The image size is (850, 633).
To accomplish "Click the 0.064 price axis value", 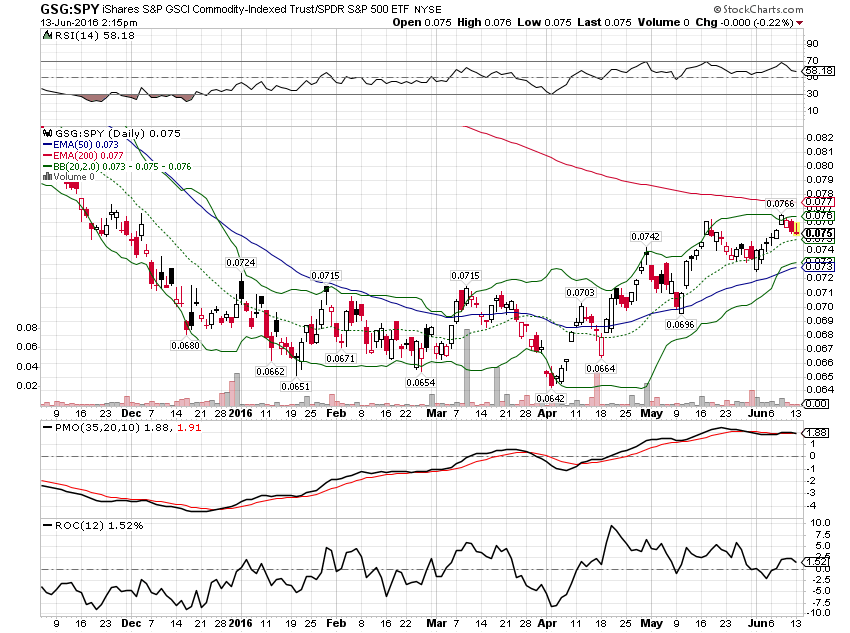I will [x=820, y=390].
